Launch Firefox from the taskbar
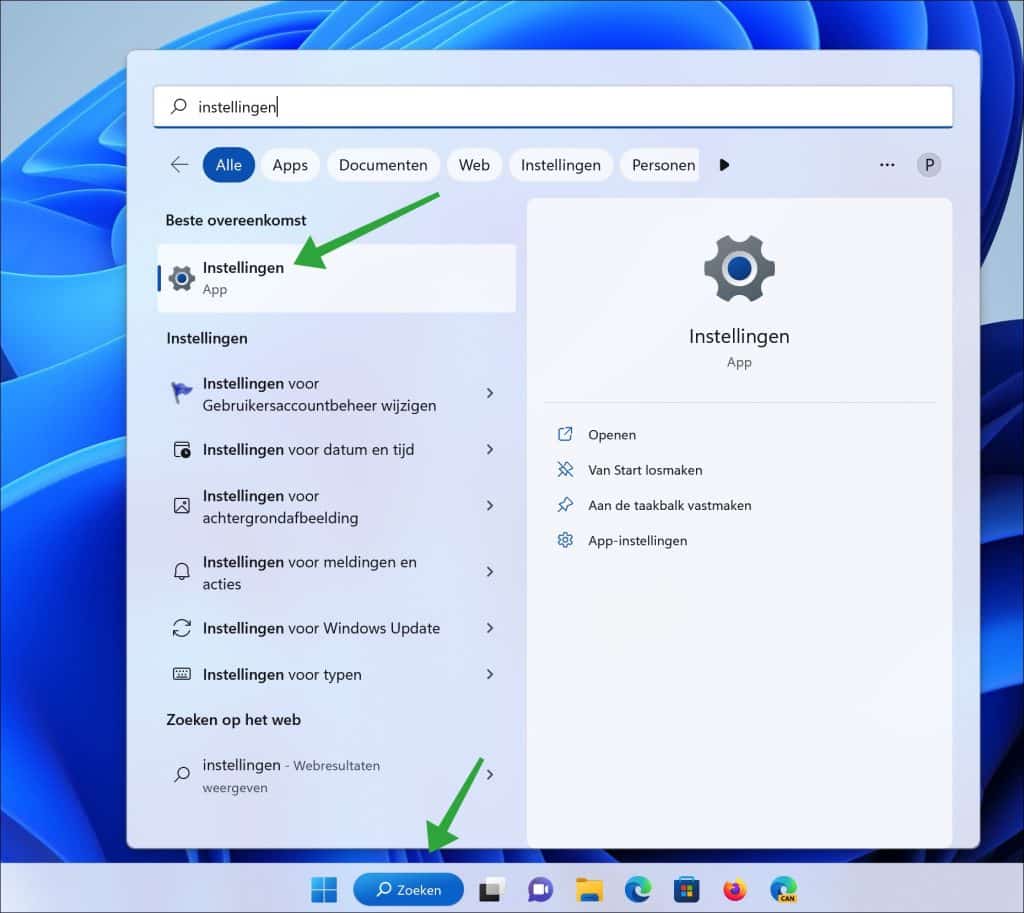 tap(735, 889)
